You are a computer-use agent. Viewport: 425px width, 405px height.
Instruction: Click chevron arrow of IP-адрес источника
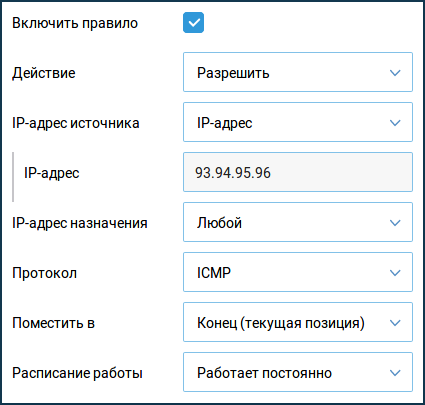pos(395,123)
